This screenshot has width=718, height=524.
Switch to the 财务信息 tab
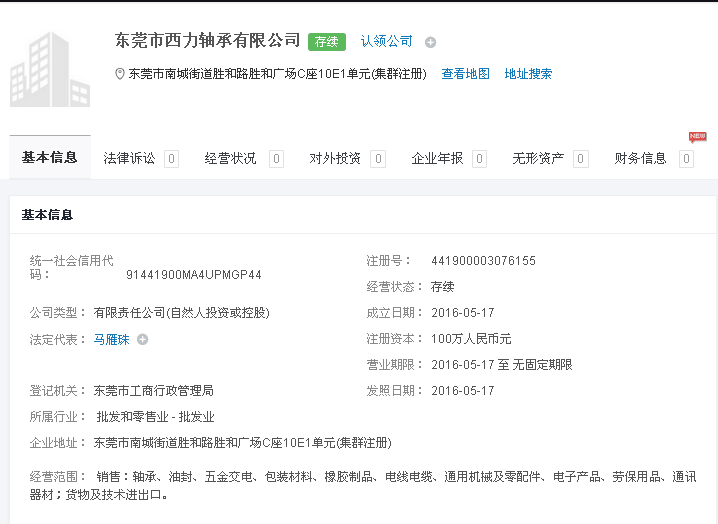(640, 158)
